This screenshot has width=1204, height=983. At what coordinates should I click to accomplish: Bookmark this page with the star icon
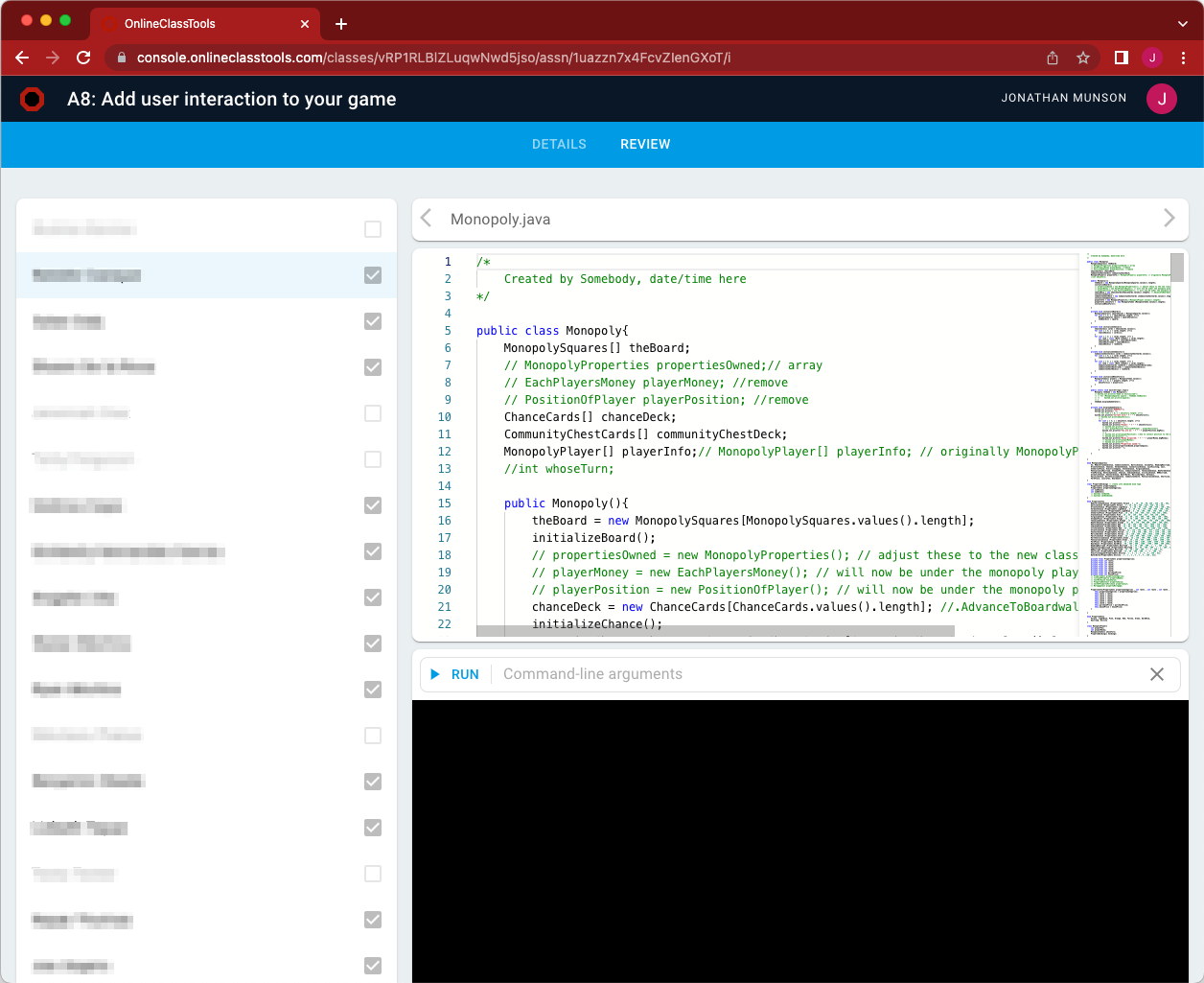point(1083,58)
